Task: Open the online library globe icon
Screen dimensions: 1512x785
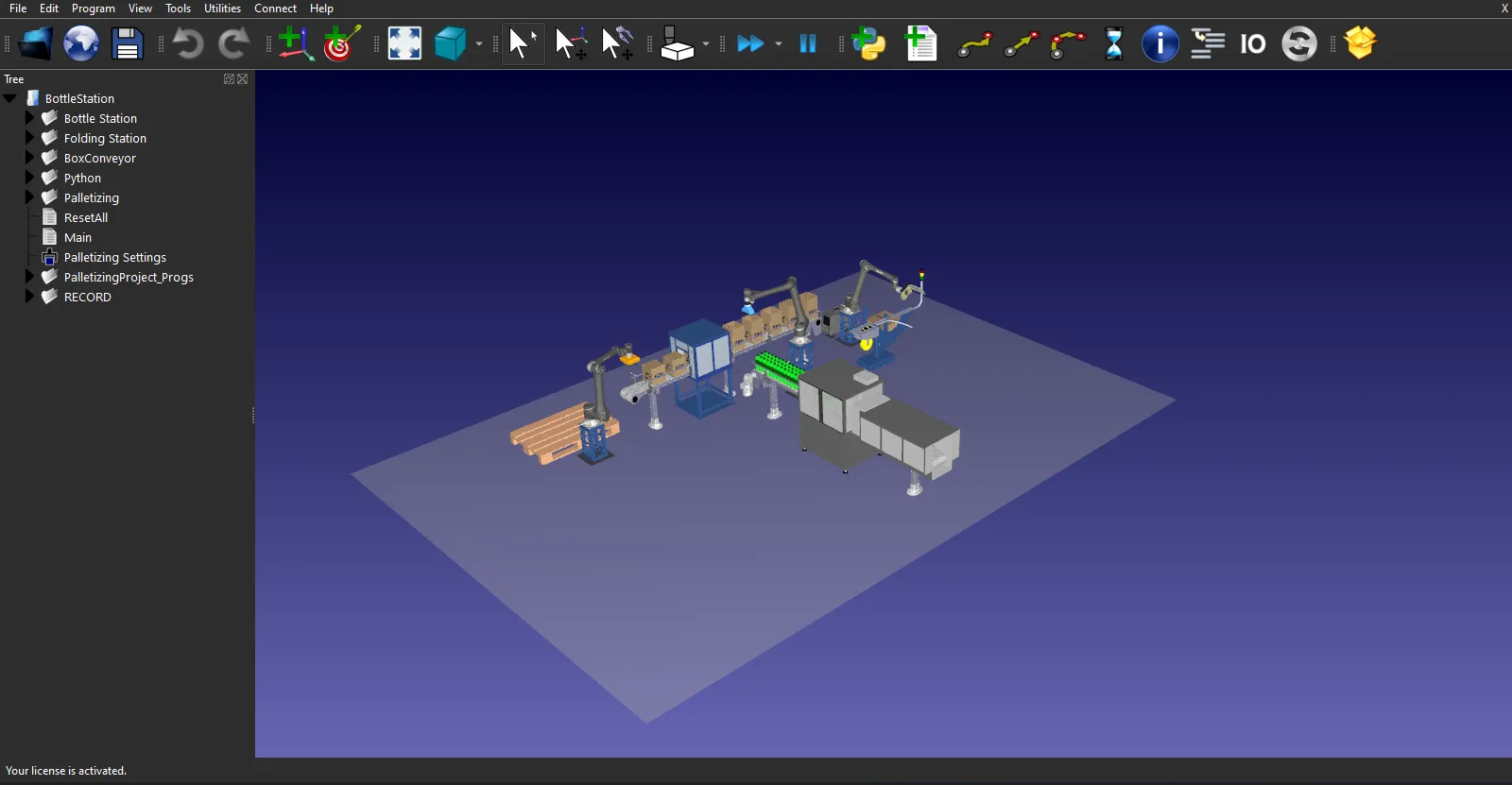Action: (81, 43)
